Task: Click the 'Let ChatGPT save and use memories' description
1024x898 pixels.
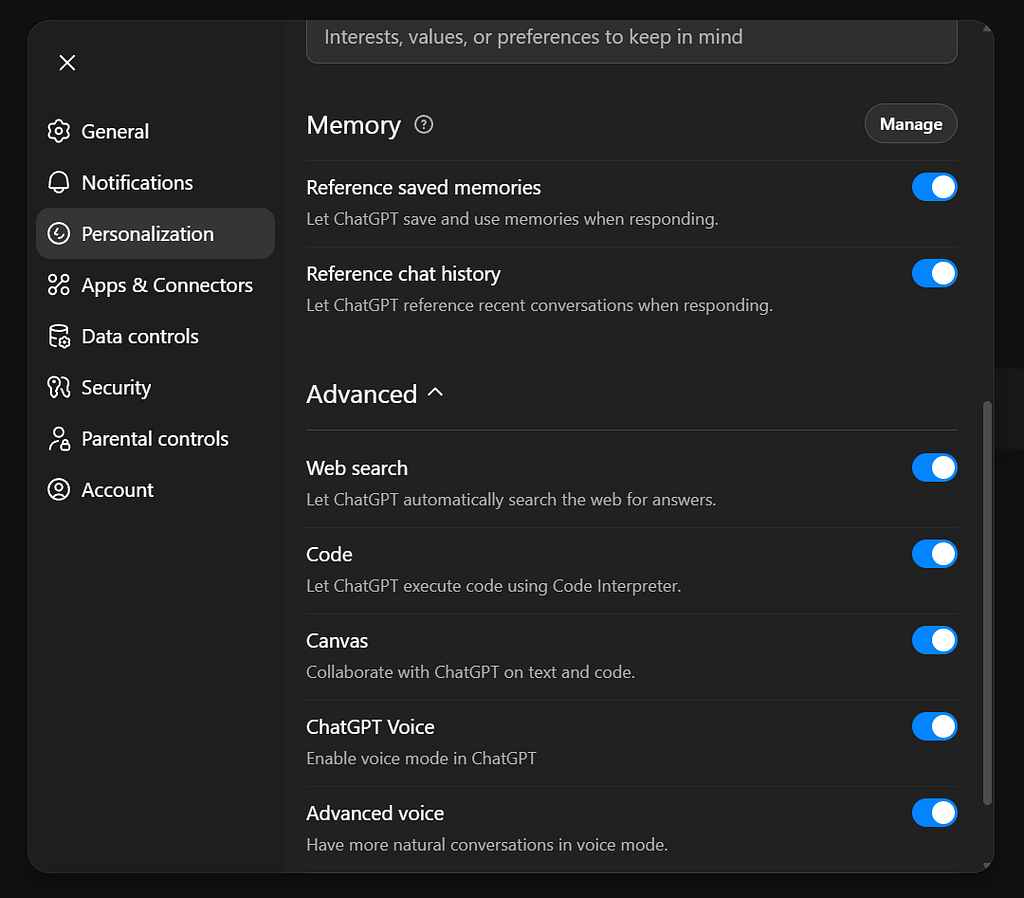Action: 512,219
